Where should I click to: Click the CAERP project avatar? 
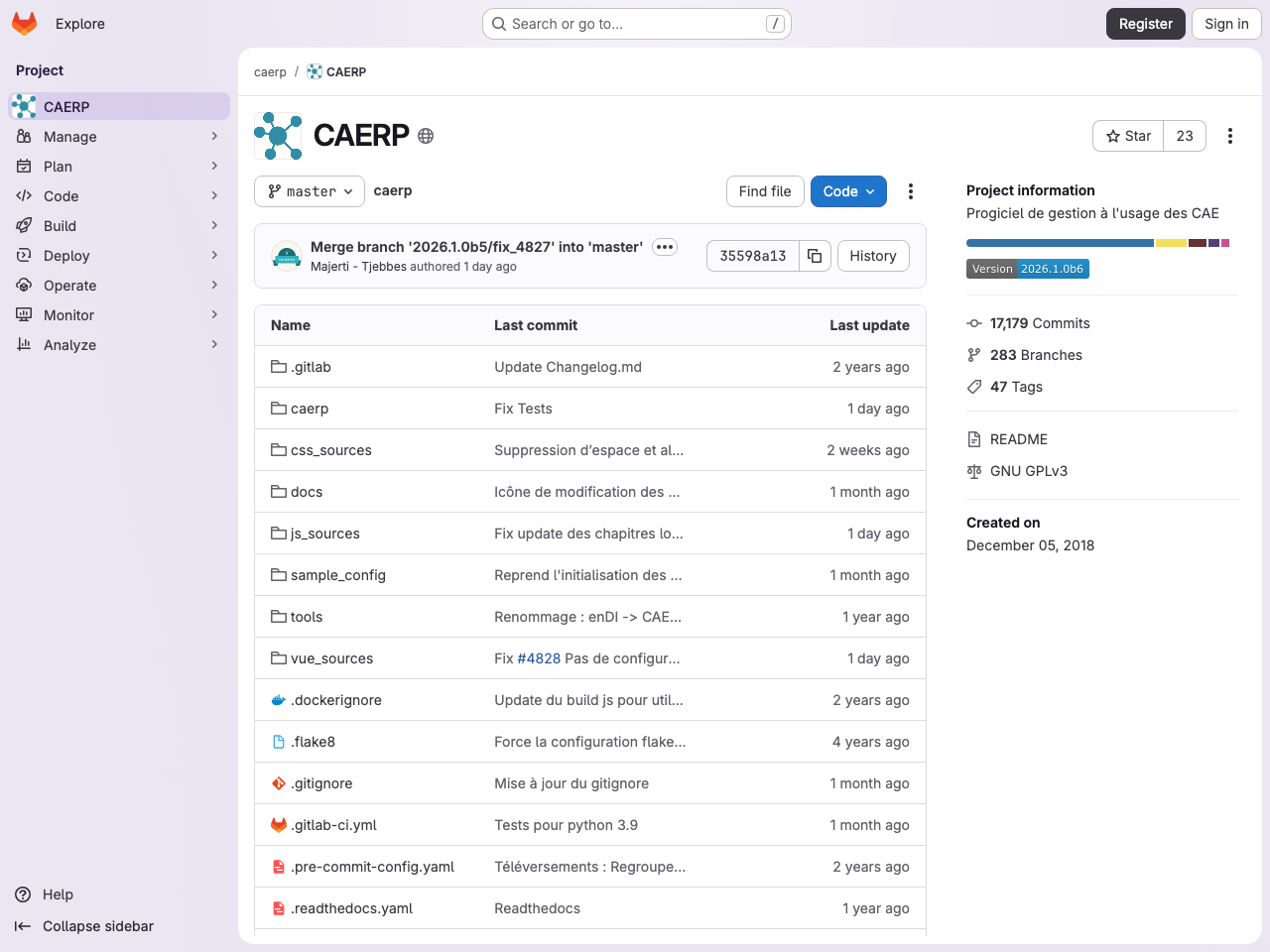tap(278, 136)
